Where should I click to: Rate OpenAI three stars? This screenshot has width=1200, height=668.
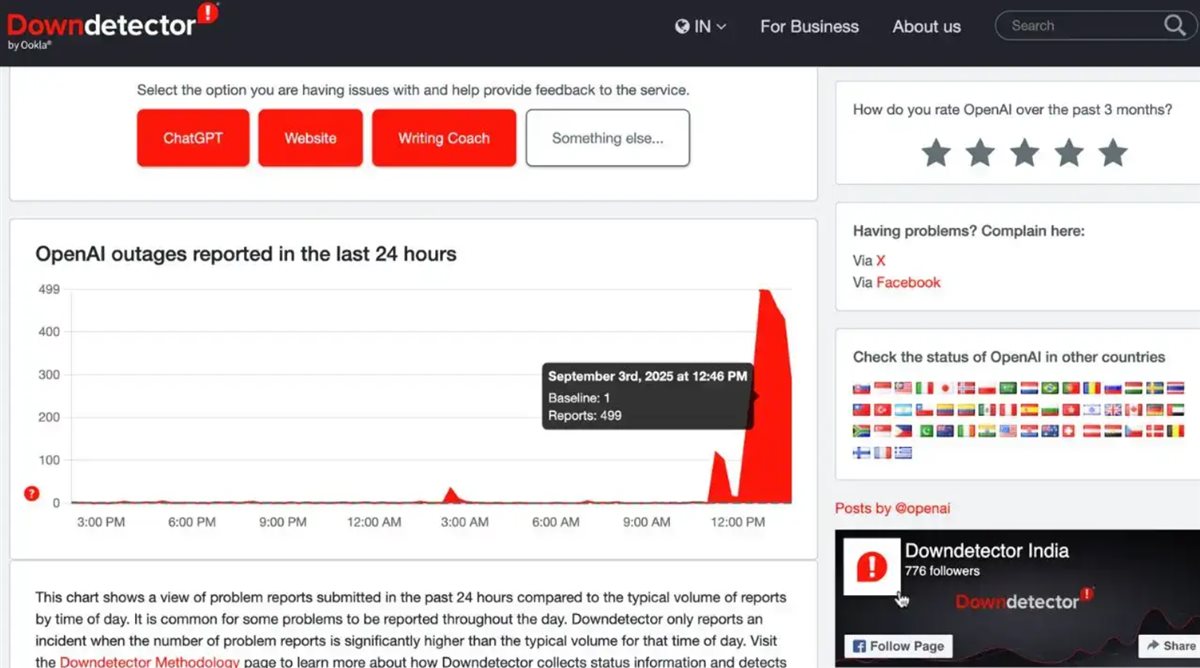tap(1024, 153)
